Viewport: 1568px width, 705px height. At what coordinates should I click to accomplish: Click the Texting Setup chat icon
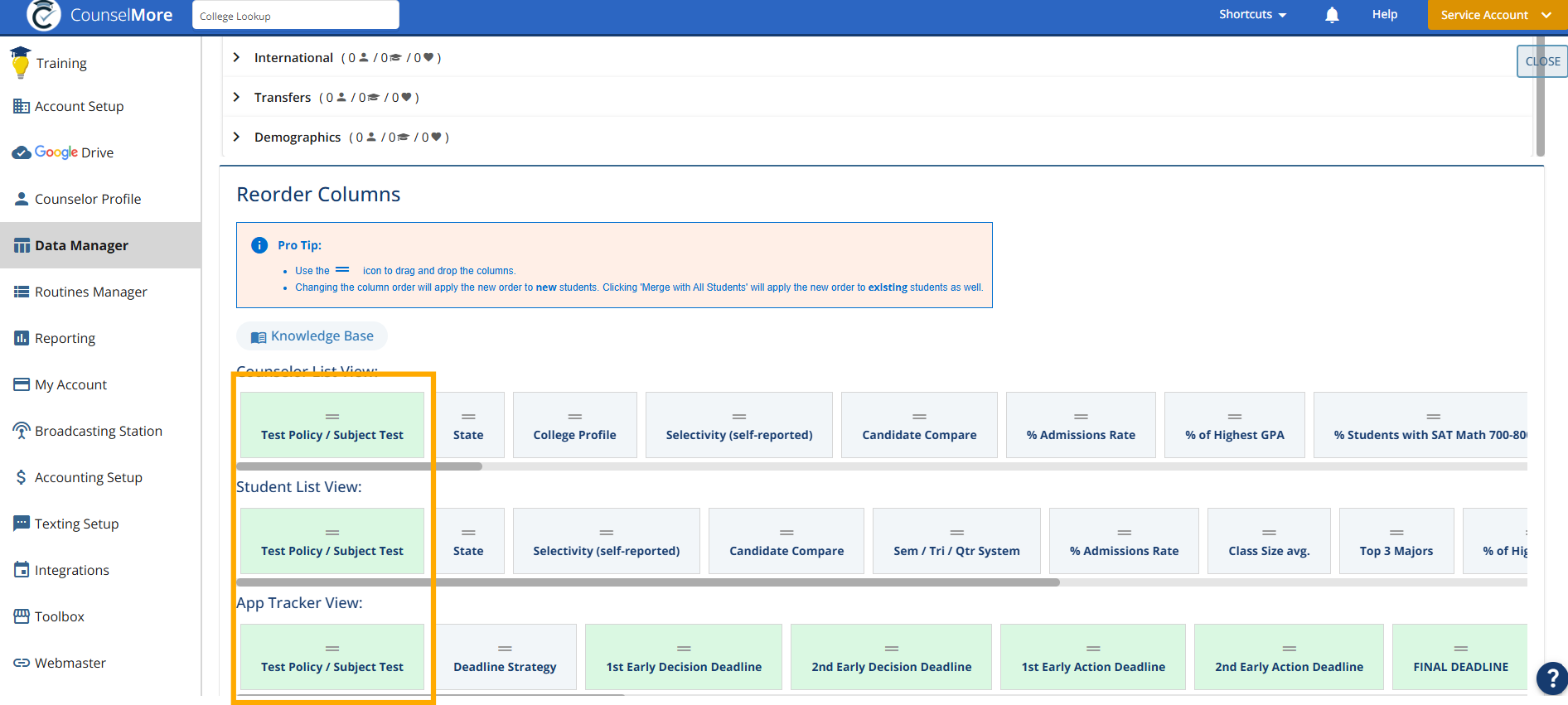pyautogui.click(x=22, y=524)
